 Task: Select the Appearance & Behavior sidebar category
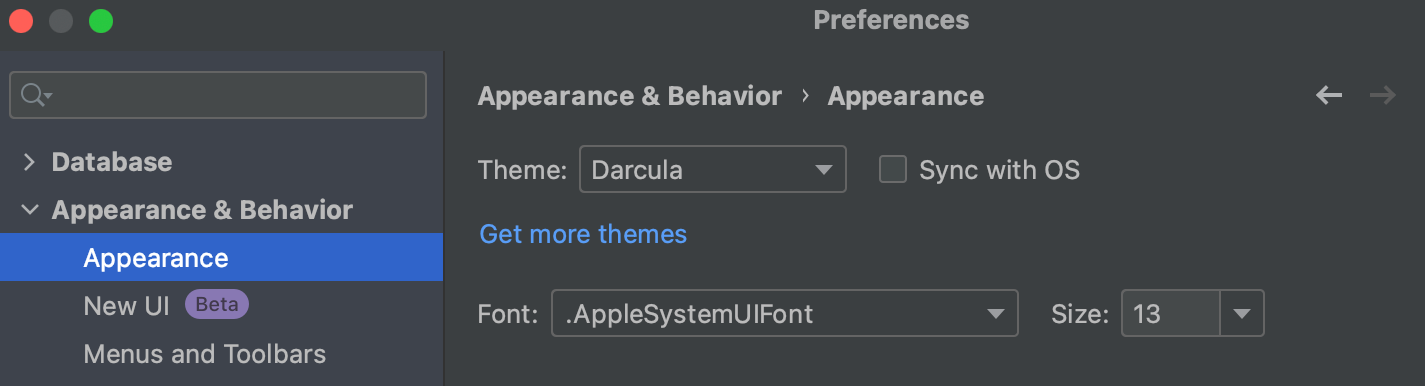coord(202,210)
